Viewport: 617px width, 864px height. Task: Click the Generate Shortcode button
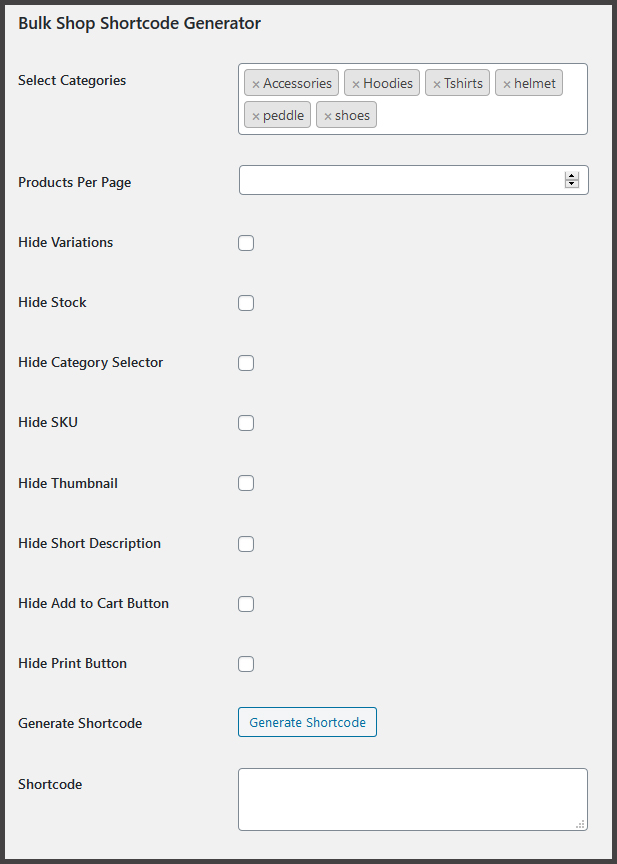(307, 722)
